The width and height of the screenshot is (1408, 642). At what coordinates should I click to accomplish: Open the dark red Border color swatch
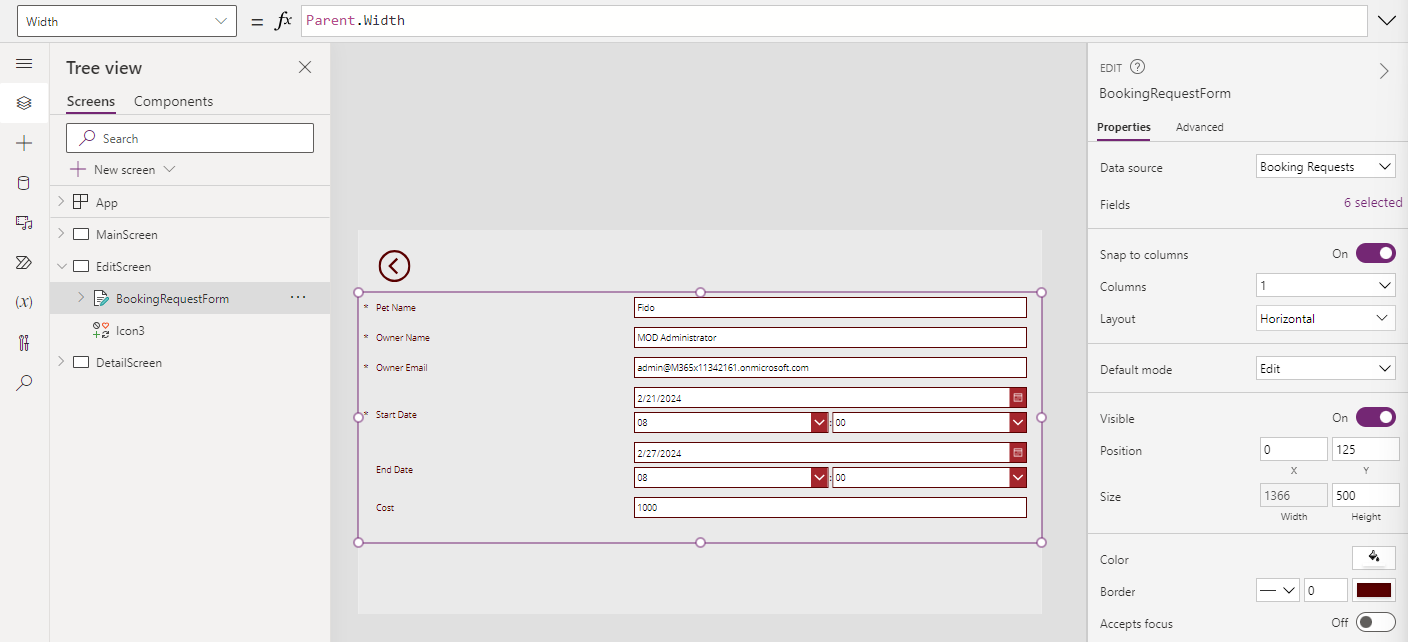coord(1374,591)
